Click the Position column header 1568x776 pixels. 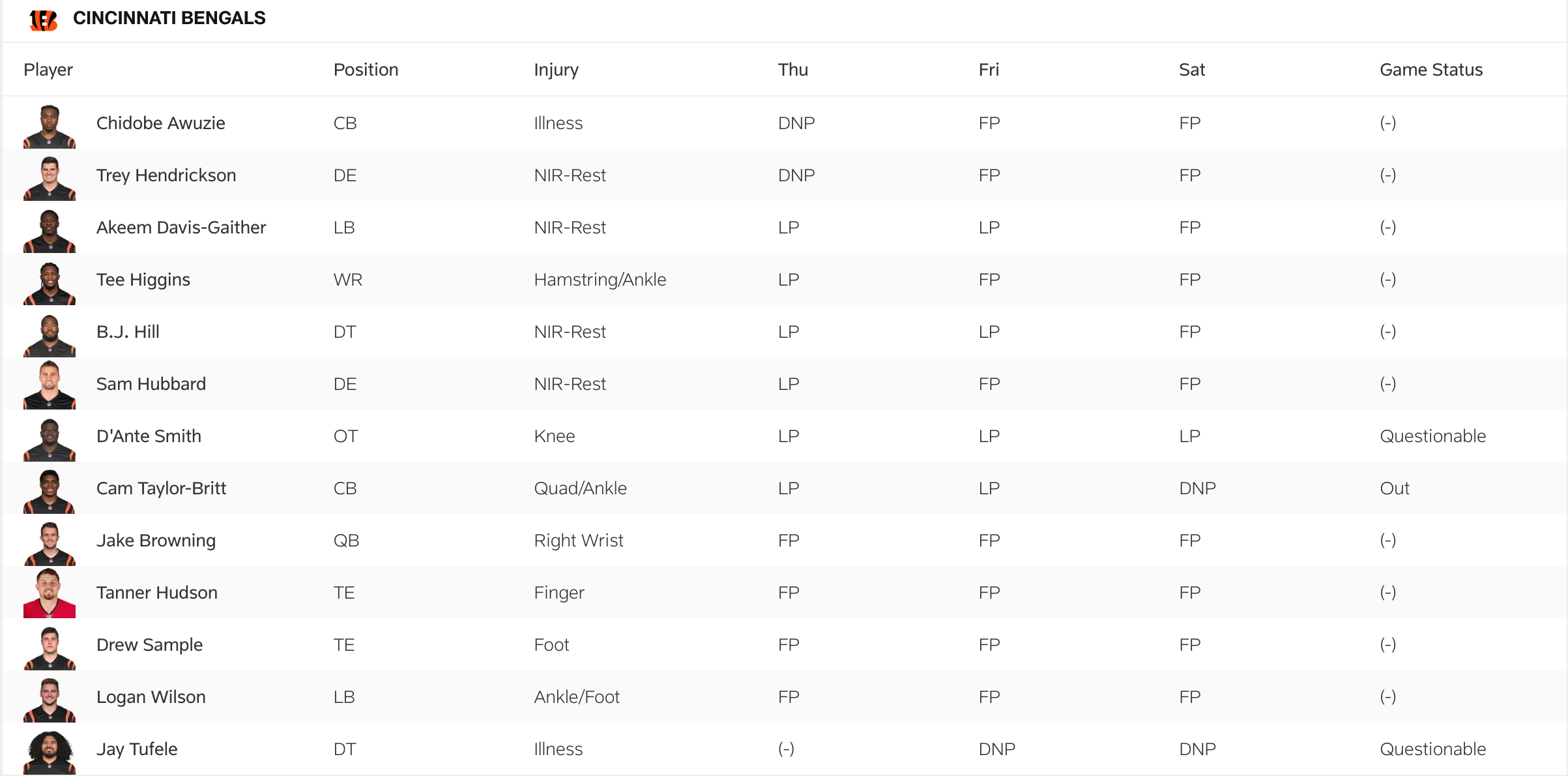pos(366,70)
